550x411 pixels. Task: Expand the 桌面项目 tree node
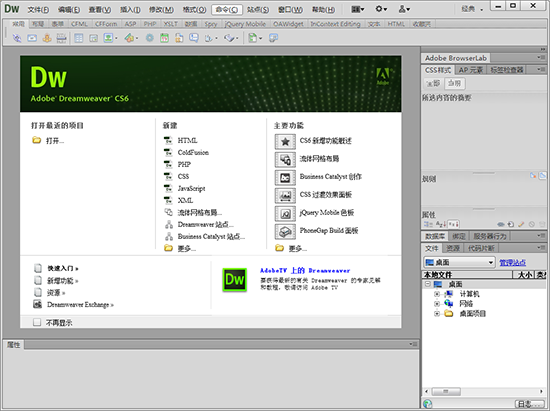[437, 314]
